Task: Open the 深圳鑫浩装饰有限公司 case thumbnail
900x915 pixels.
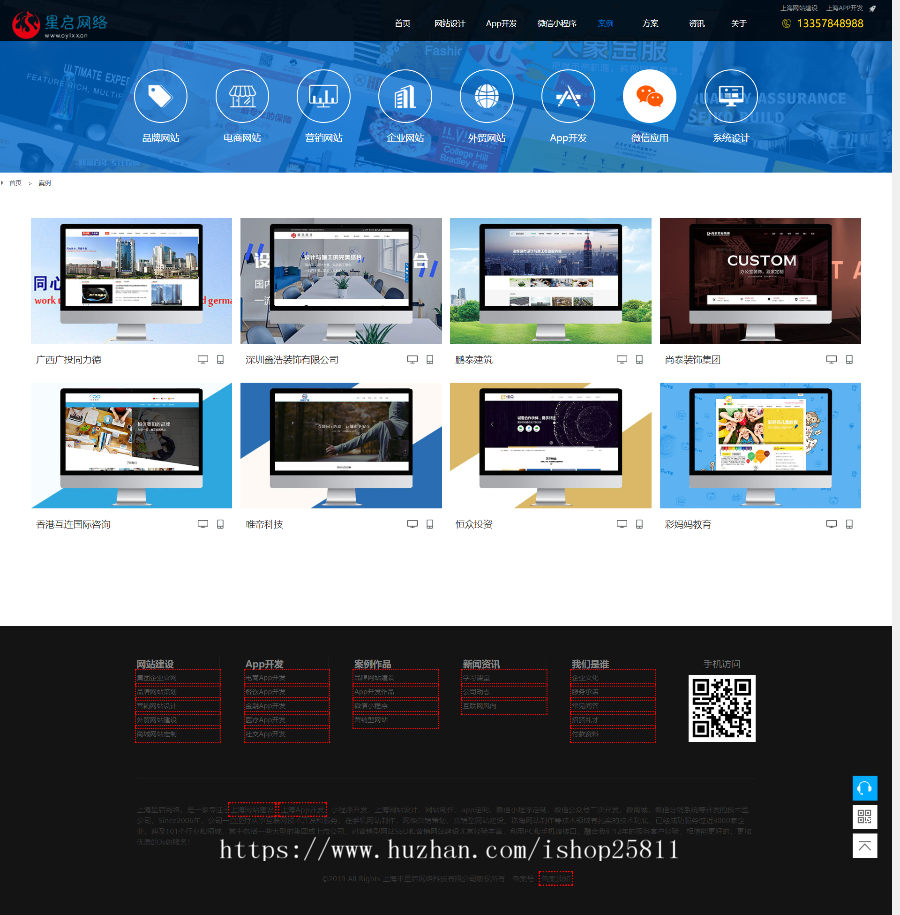Action: 340,281
